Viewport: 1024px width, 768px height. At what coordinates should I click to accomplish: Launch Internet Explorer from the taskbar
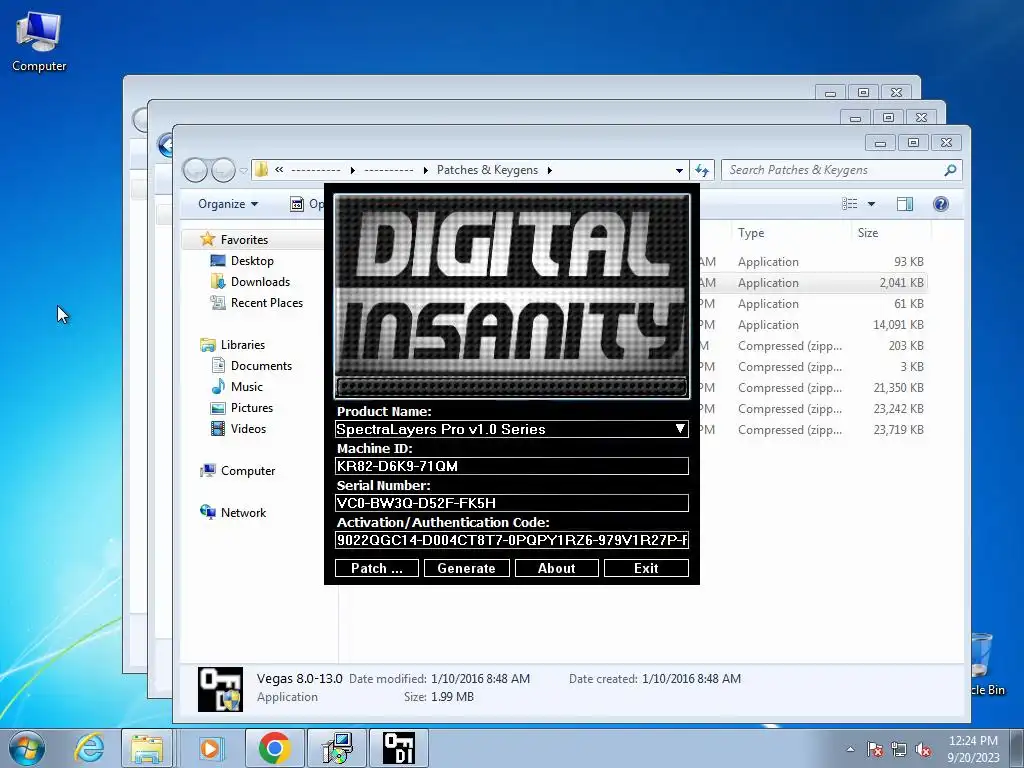click(x=89, y=748)
